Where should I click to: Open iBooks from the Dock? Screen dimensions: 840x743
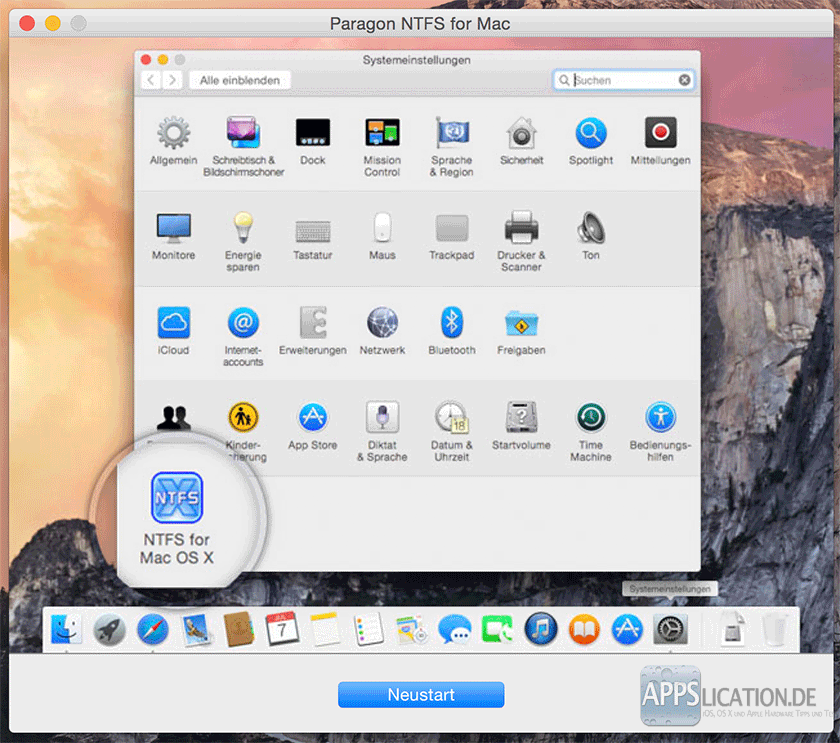point(584,629)
